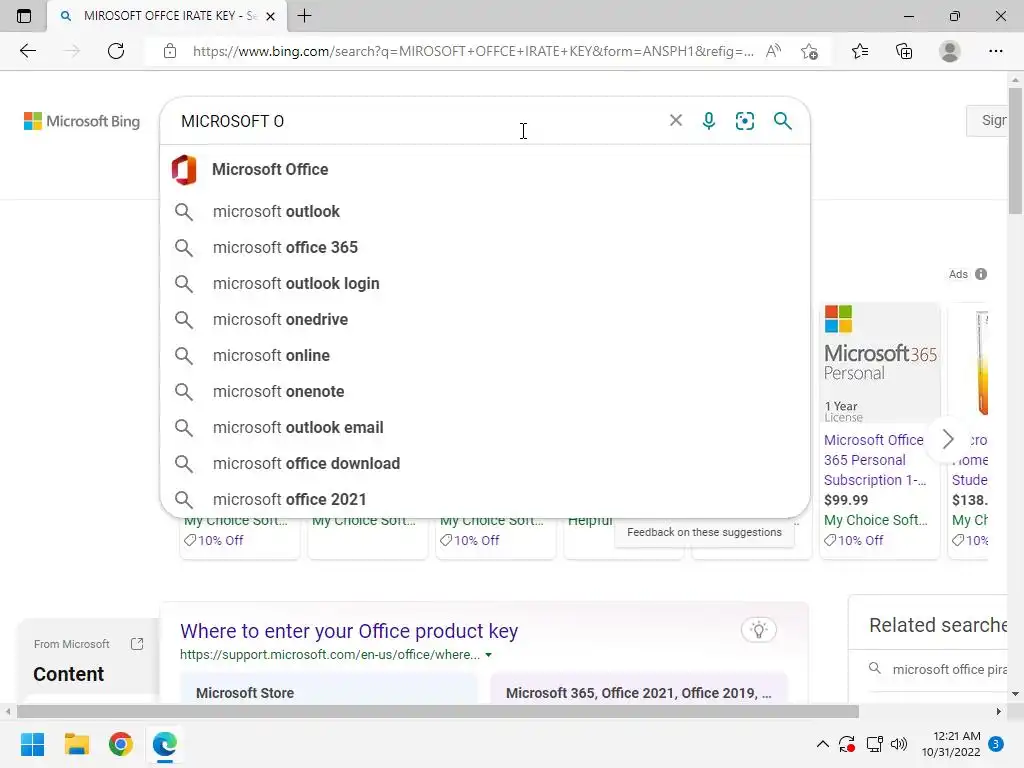Open From Microsoft external link icon
The height and width of the screenshot is (768, 1024).
(x=136, y=644)
